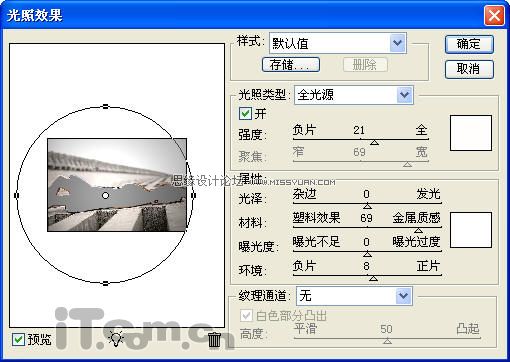This screenshot has width=510, height=362.
Task: Open the light color swatch beside 强度
Action: (x=471, y=133)
